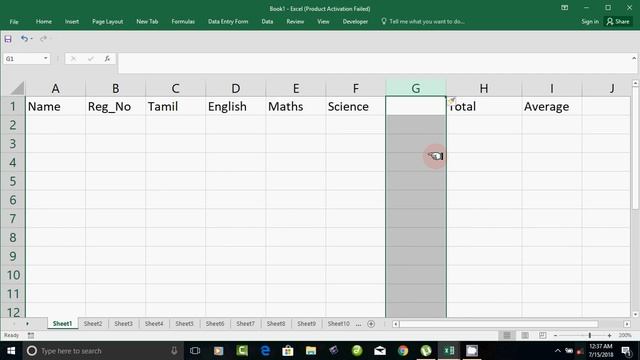Image resolution: width=640 pixels, height=360 pixels.
Task: Click the zoom out minus button
Action: pos(556,335)
